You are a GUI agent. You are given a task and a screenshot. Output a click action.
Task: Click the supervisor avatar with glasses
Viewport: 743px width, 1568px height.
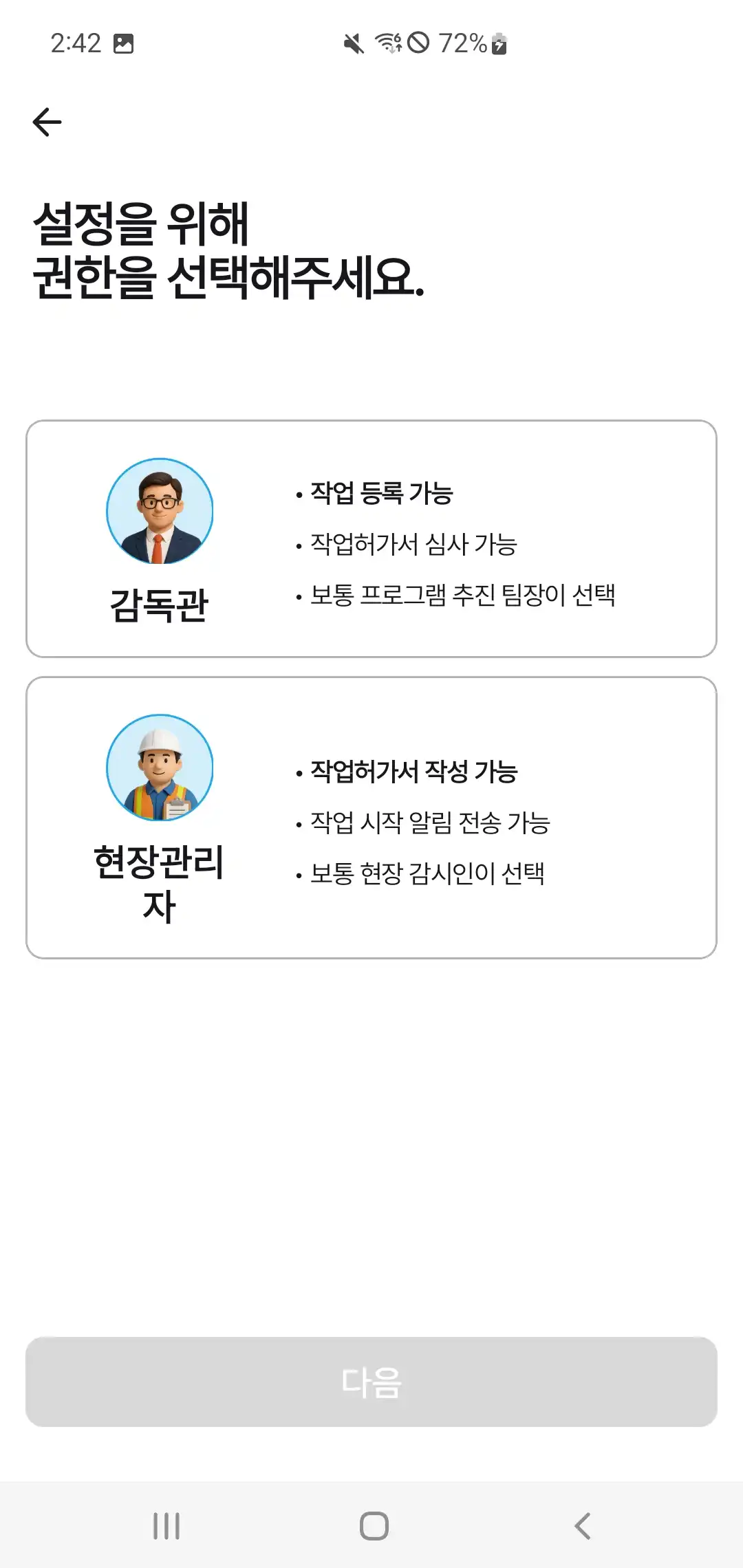[160, 512]
